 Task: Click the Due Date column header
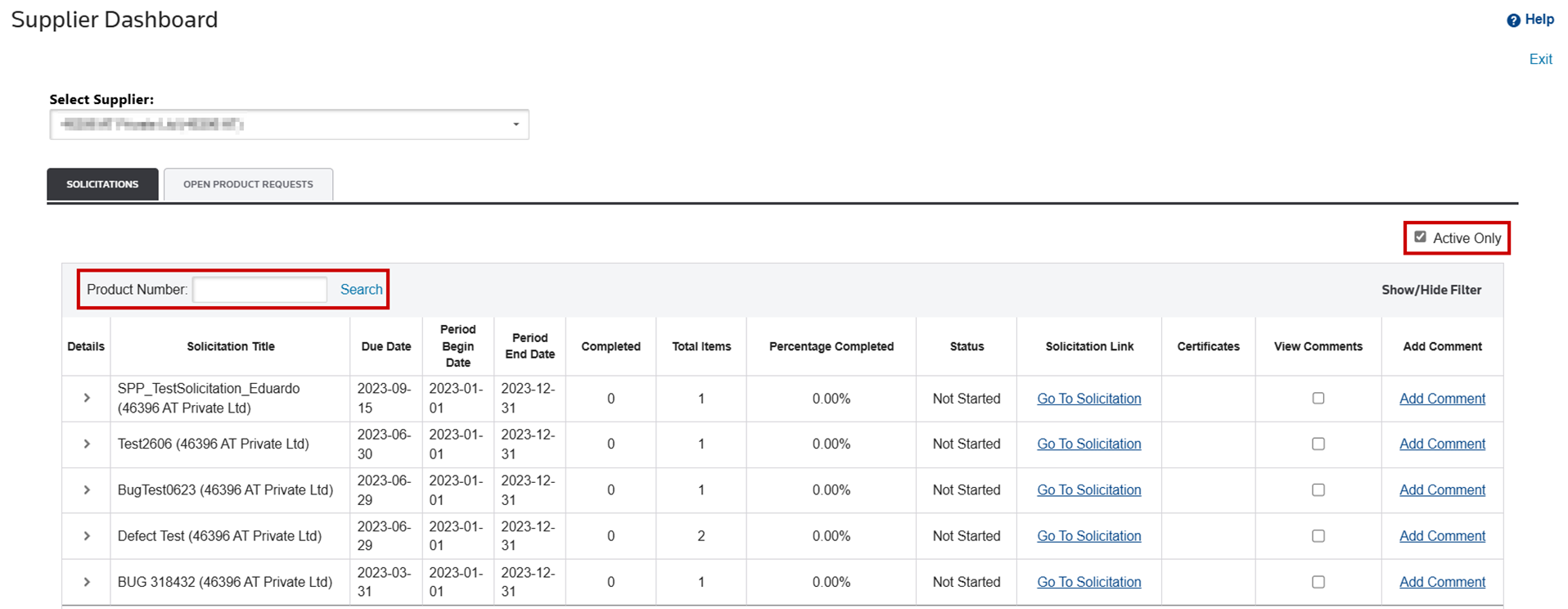(x=386, y=346)
